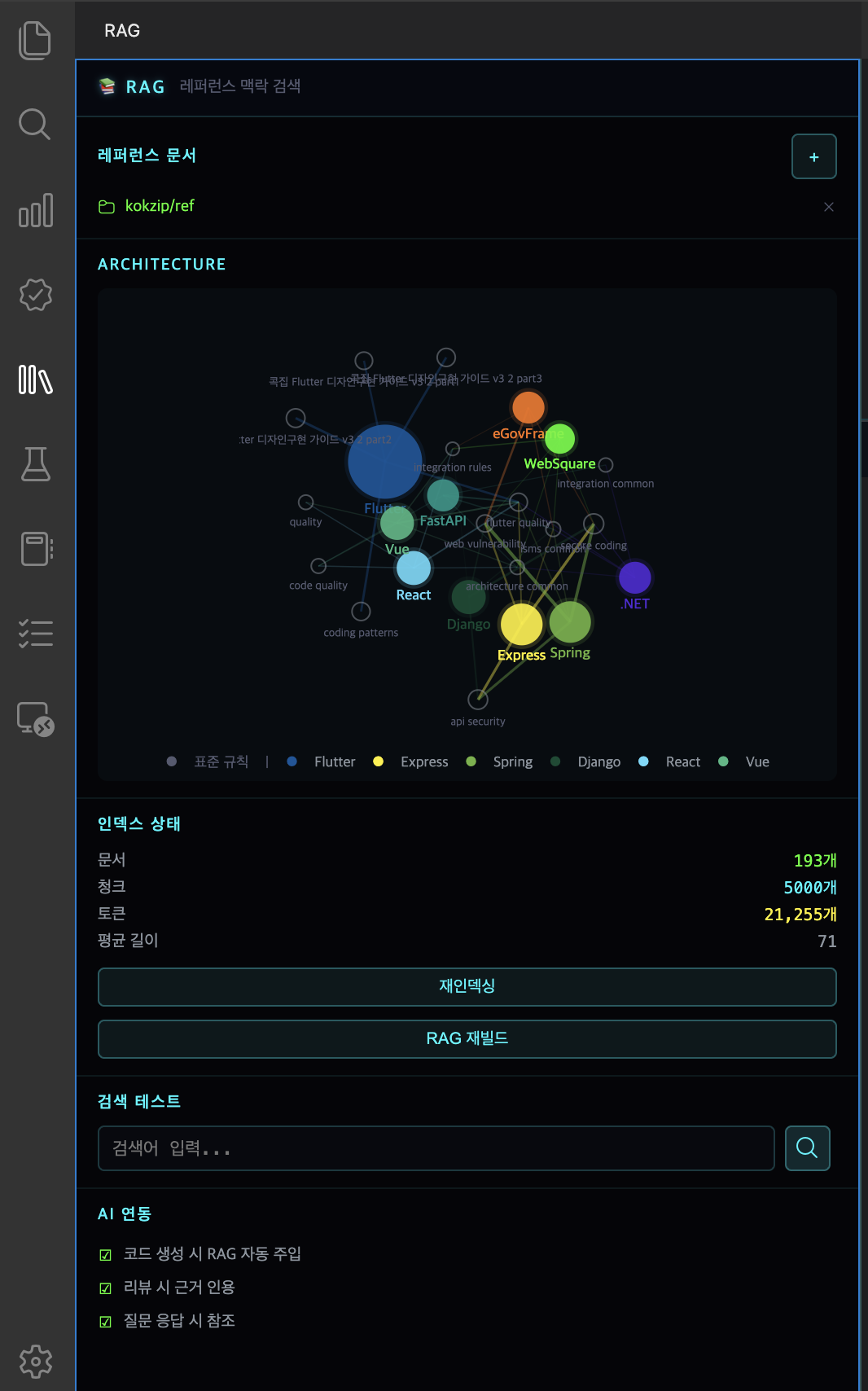This screenshot has height=1391, width=868.
Task: Open the checklist tasks icon
Action: pos(35,633)
